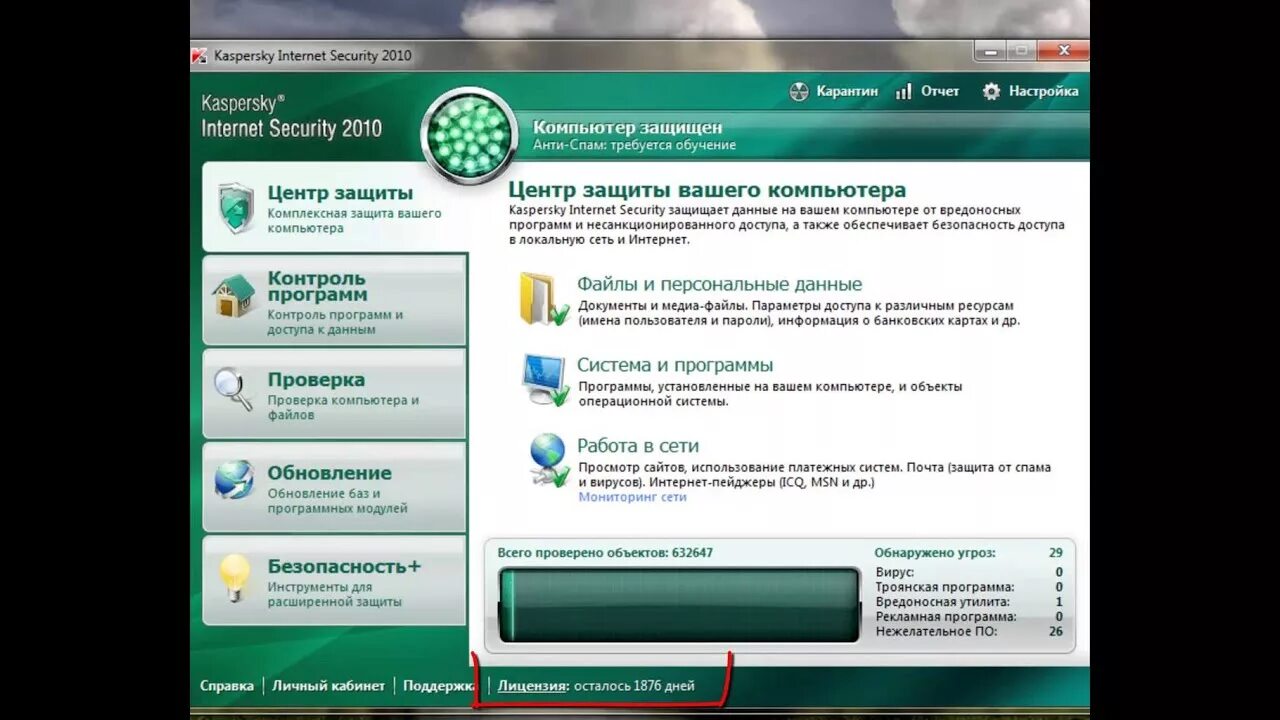Screen dimensions: 1280x720
Task: Click 'Всего проверено объектов: 632647' text
Action: pyautogui.click(x=605, y=552)
